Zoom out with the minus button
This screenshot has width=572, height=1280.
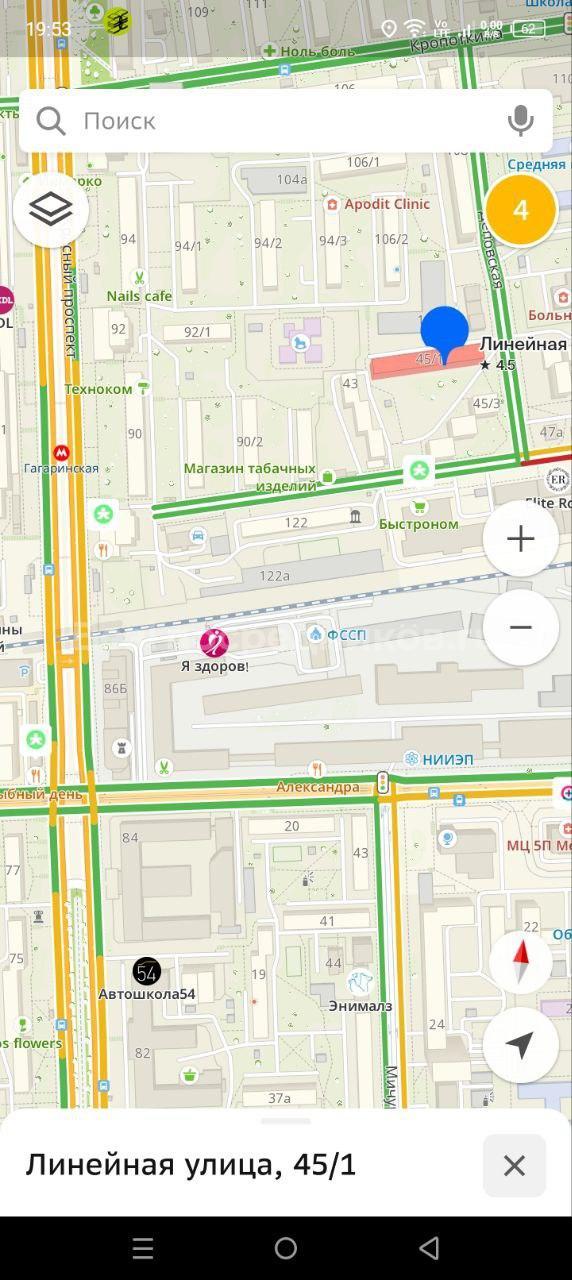click(520, 627)
